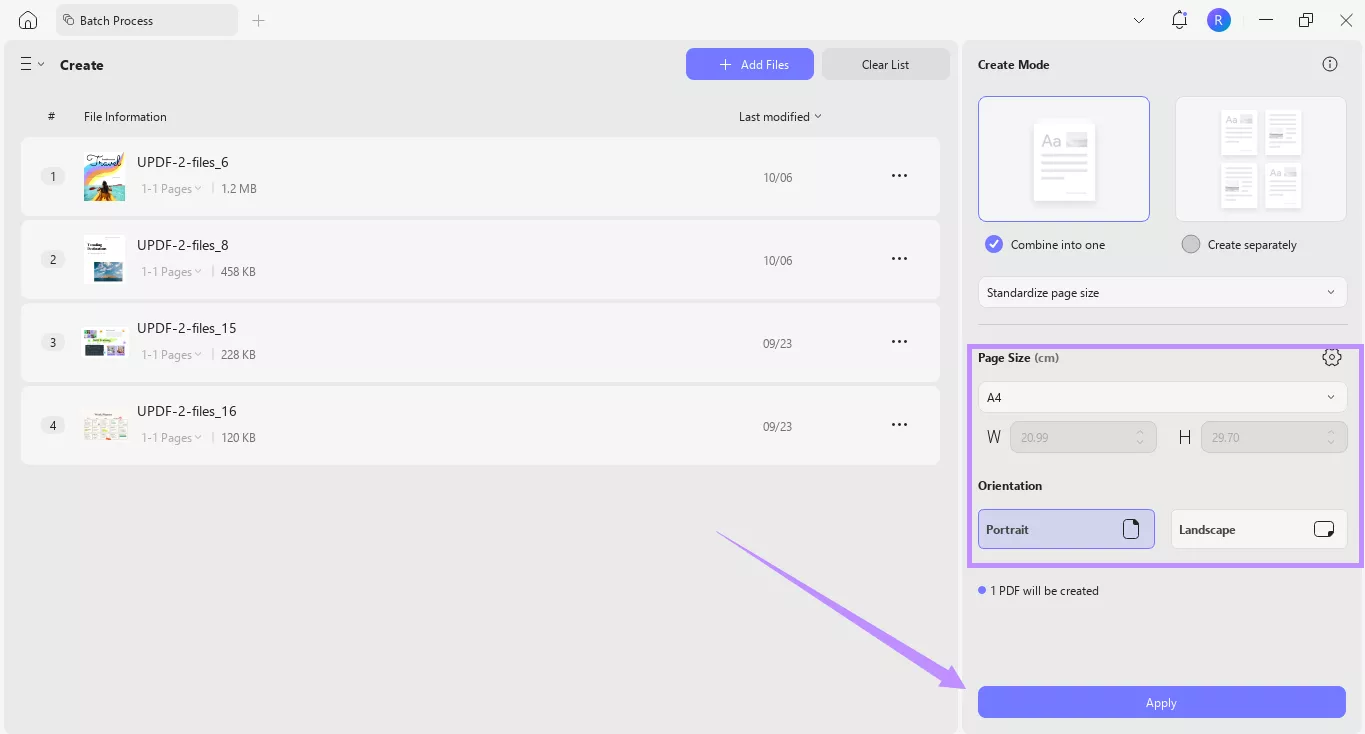
Task: Open notifications via the bell icon
Action: (1178, 19)
